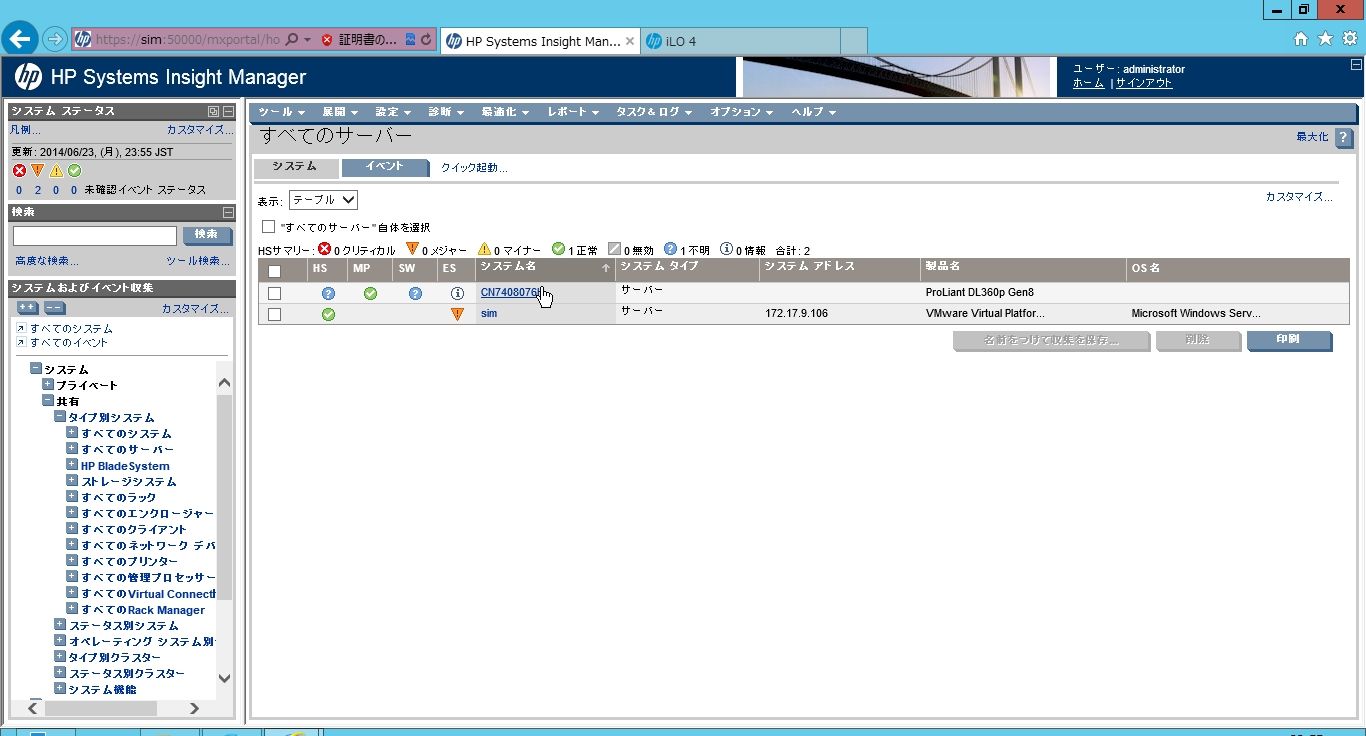The image size is (1366, 736).
Task: Click the ES informational icon for CN7408076
Action: (457, 294)
